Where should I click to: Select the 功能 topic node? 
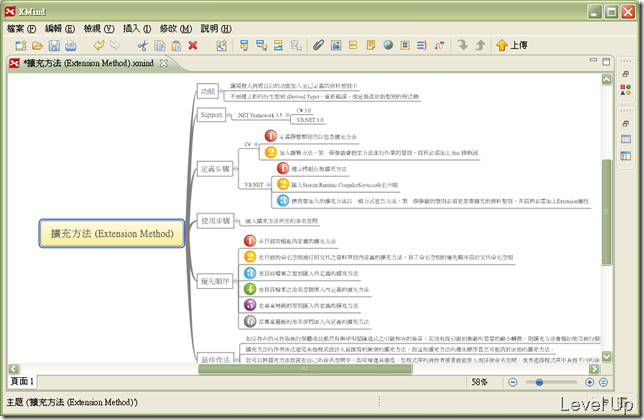pos(207,91)
